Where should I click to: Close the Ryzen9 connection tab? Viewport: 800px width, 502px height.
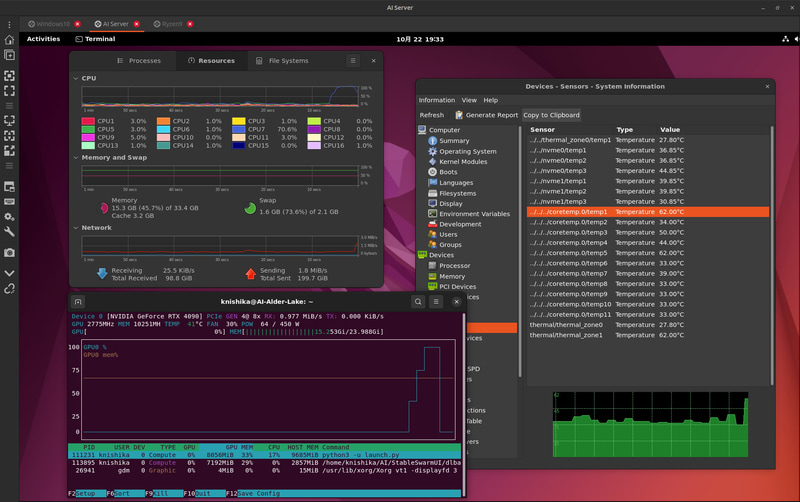tap(190, 24)
